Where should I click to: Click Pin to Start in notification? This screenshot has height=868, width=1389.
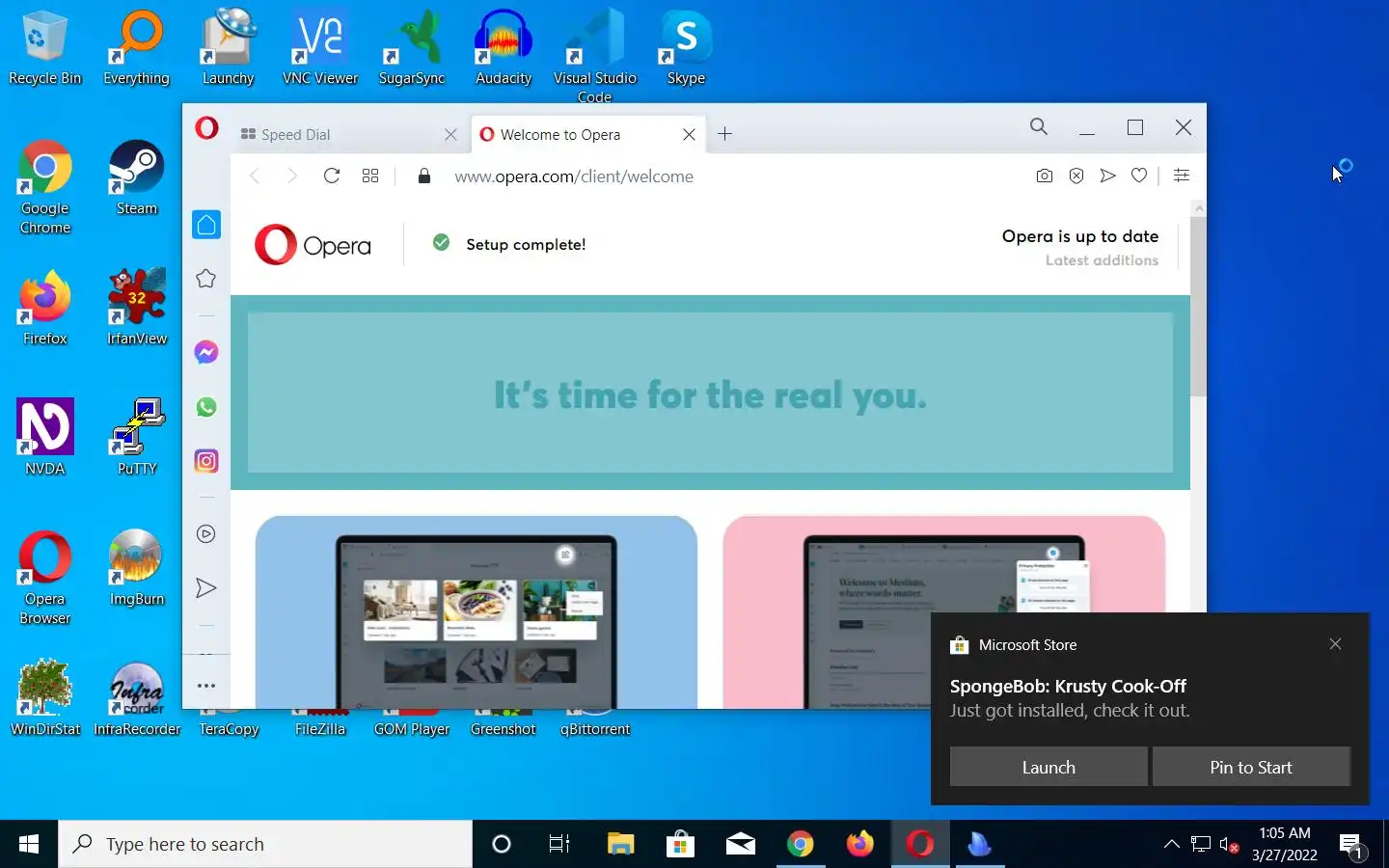(x=1251, y=767)
